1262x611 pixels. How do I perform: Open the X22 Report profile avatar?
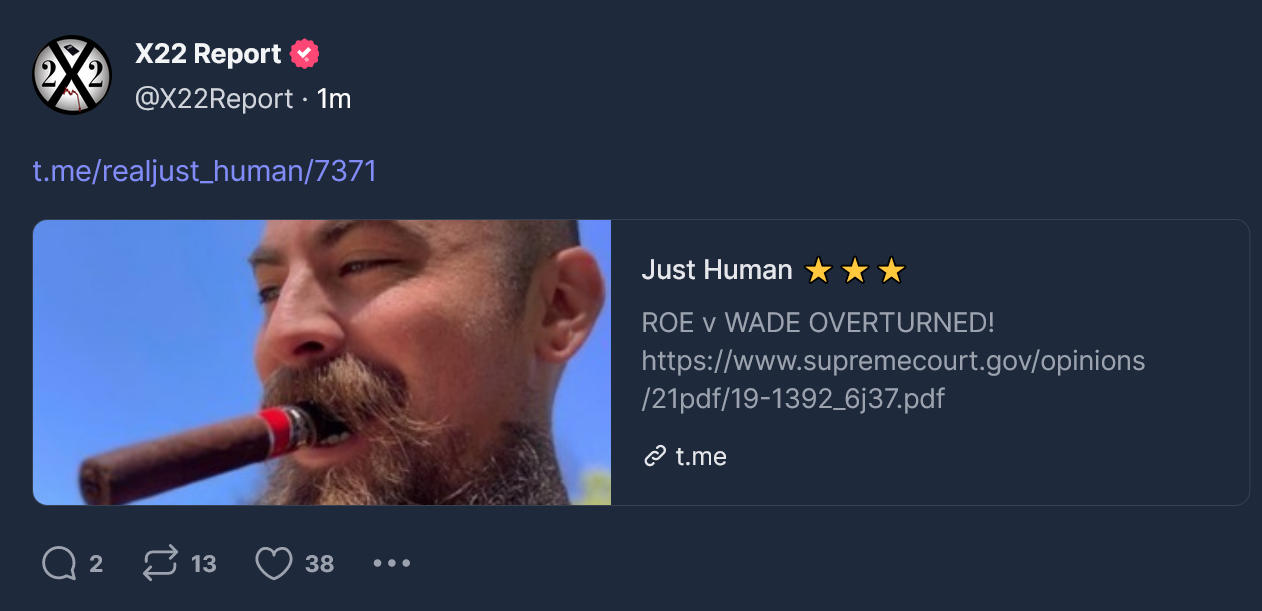[72, 75]
